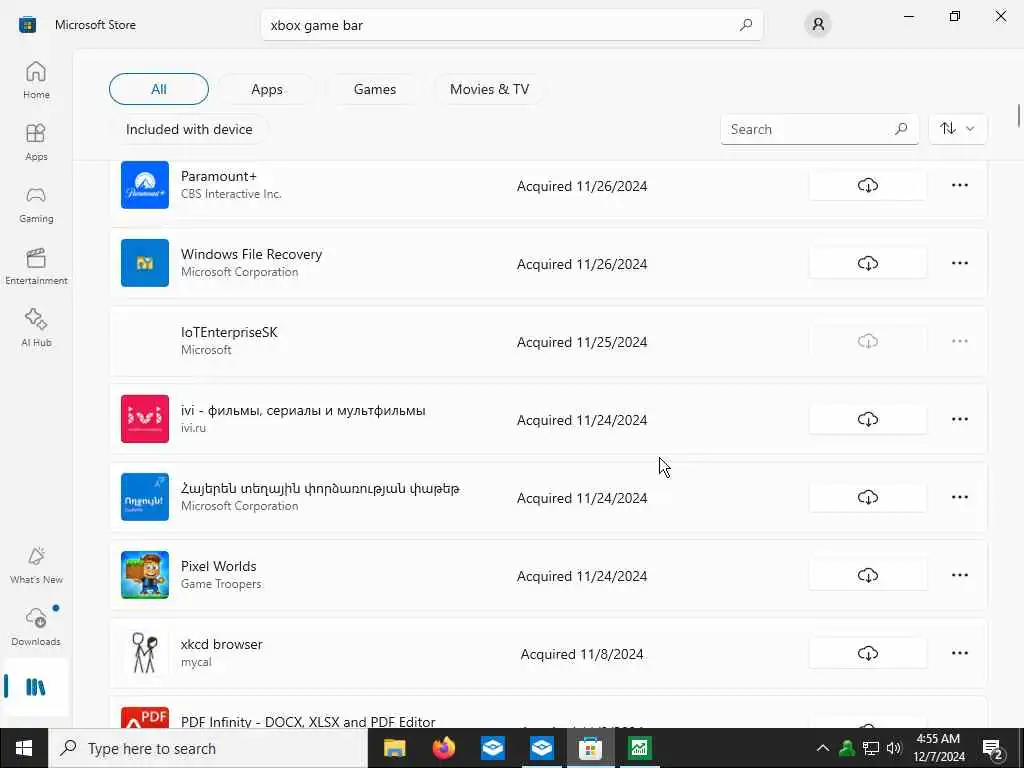The image size is (1024, 768).
Task: Open the sort order dropdown
Action: (957, 129)
